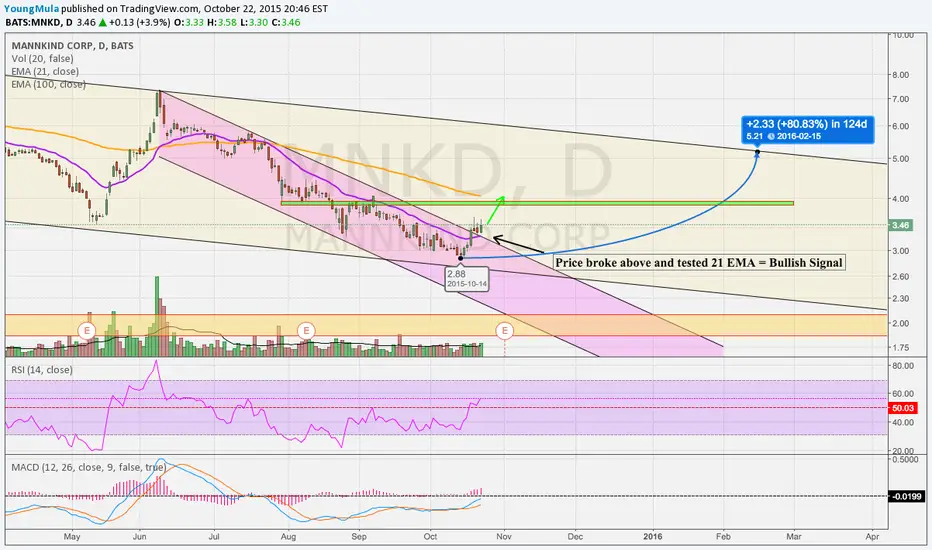Click the Nov label on the time axis
932x550 pixels.
(503, 536)
